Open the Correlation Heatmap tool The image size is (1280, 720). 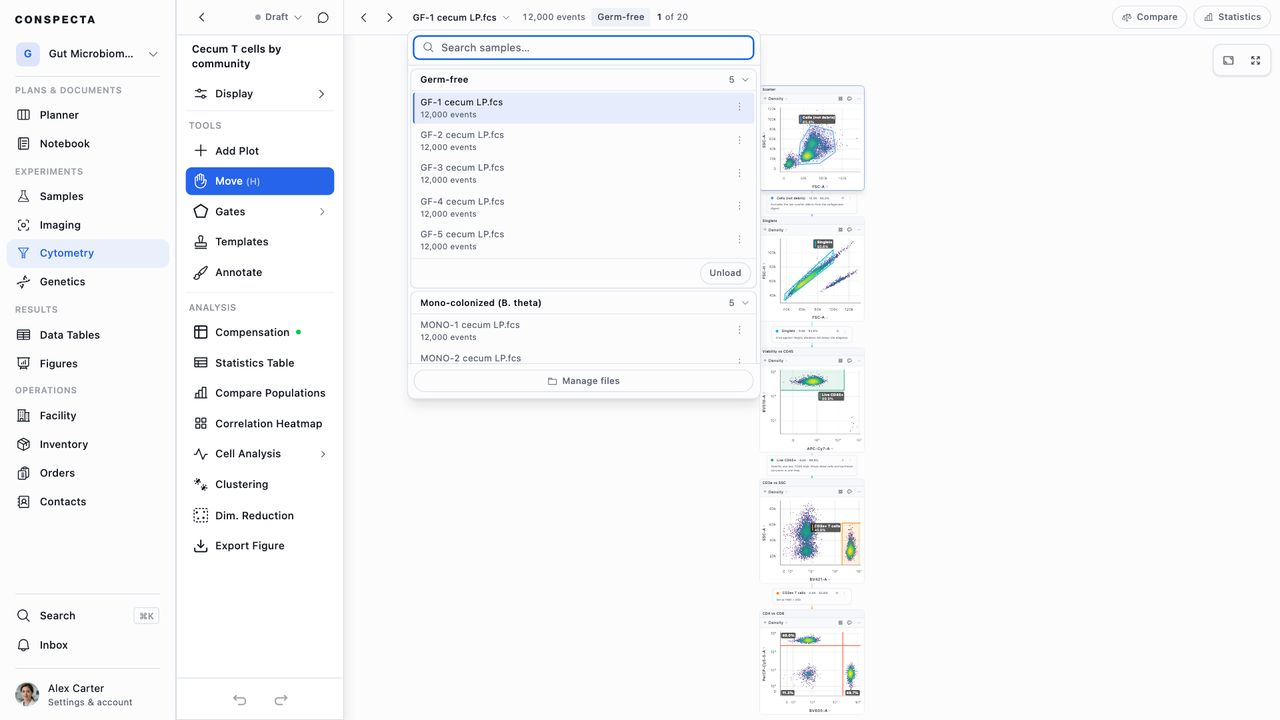(x=260, y=424)
